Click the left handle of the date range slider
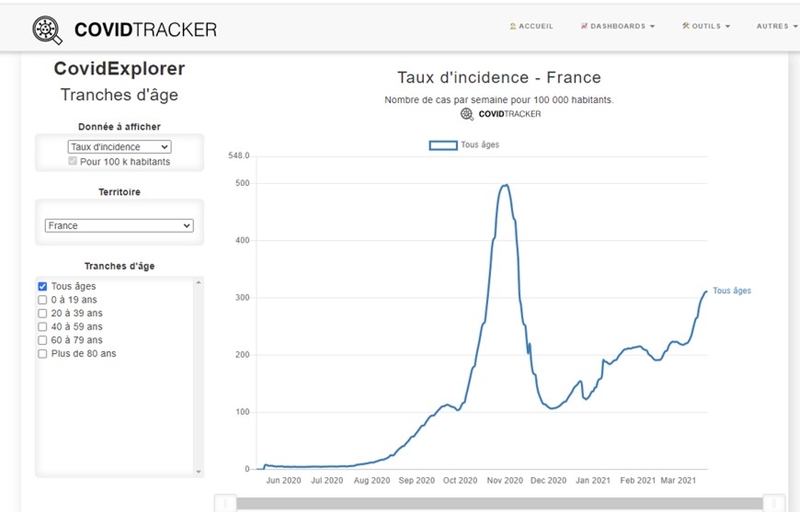Screen dimensions: 800x512 tap(225, 504)
